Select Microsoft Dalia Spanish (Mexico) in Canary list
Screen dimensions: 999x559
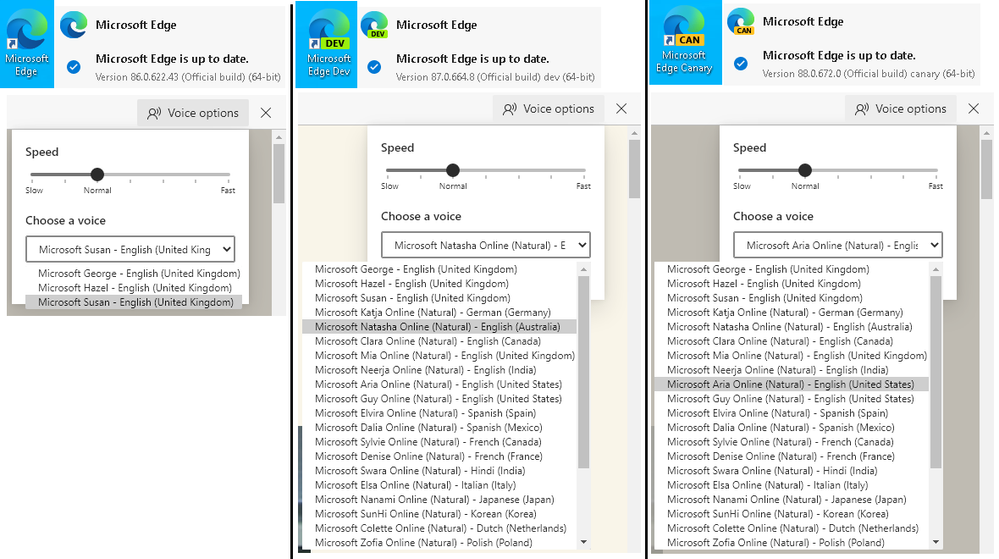[x=792, y=428]
